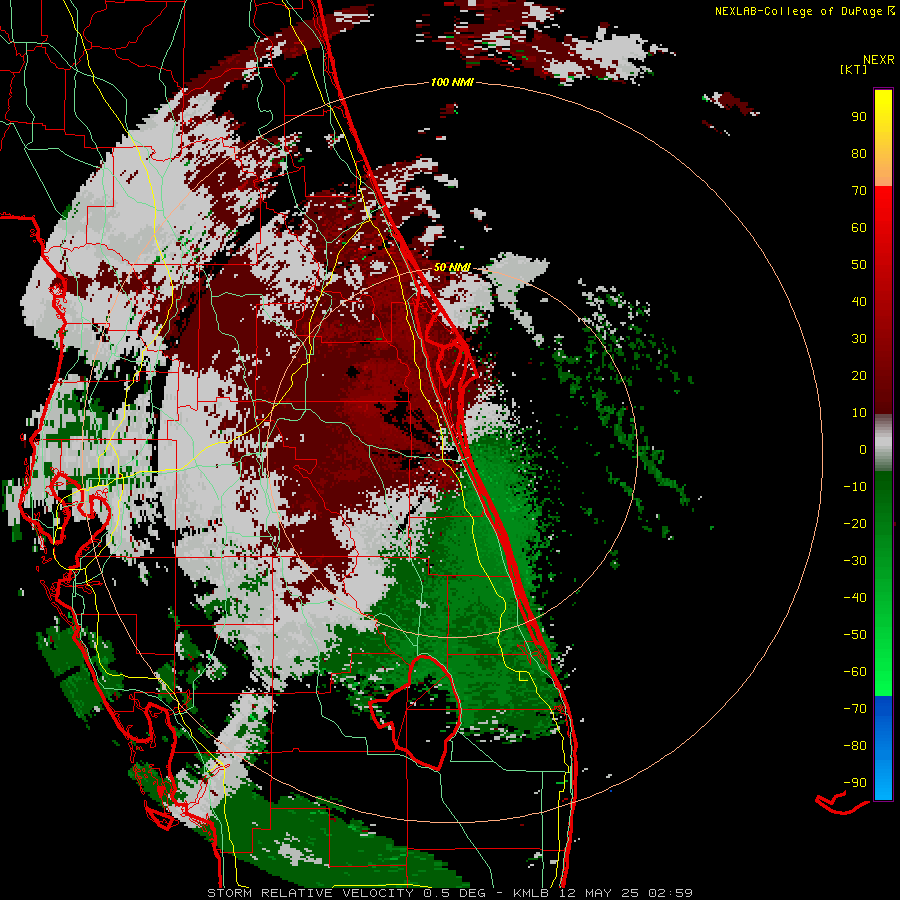Select the positive 70 knot scale label
This screenshot has width=900, height=900.
[x=859, y=191]
